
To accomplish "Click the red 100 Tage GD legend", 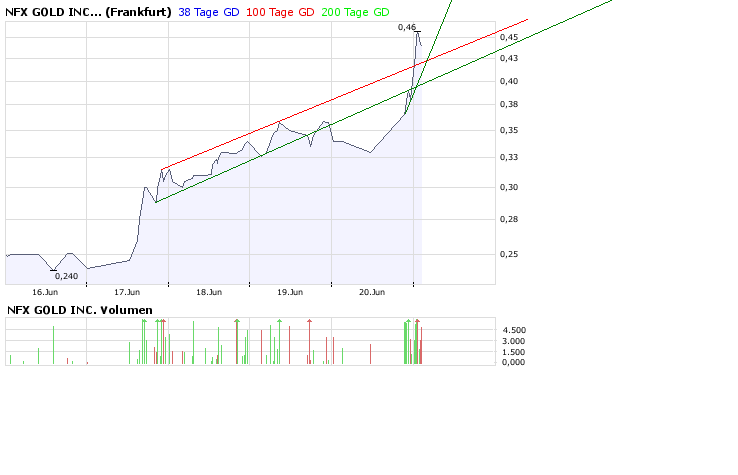I will coord(280,12).
